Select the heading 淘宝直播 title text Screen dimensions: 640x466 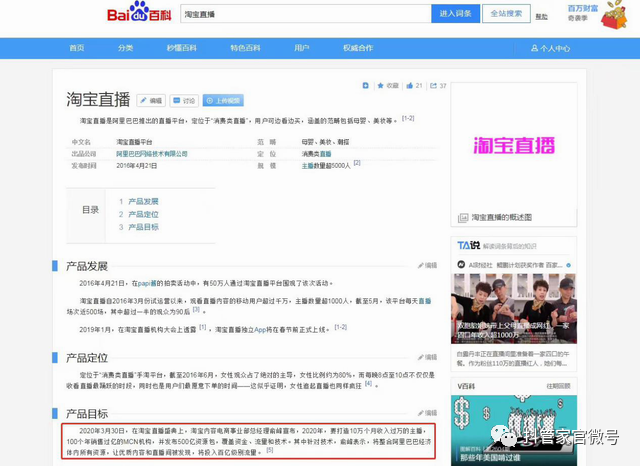point(98,100)
